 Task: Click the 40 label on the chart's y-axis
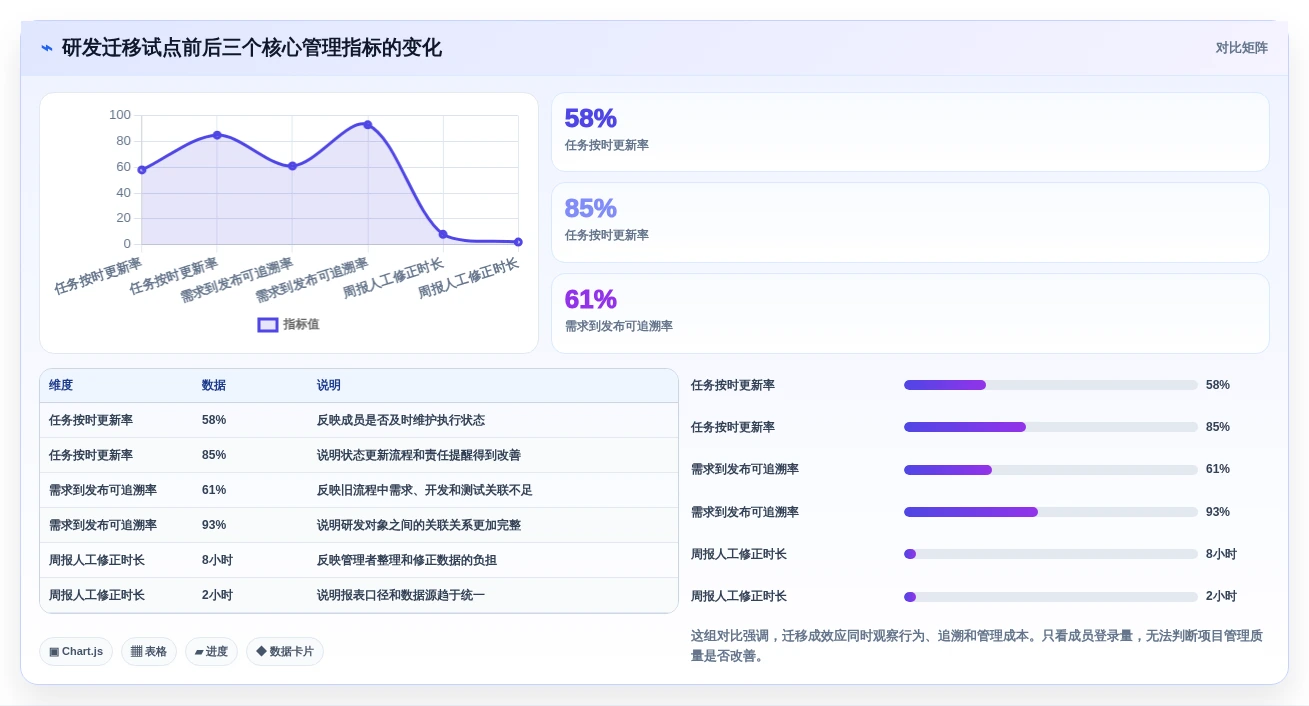[124, 192]
